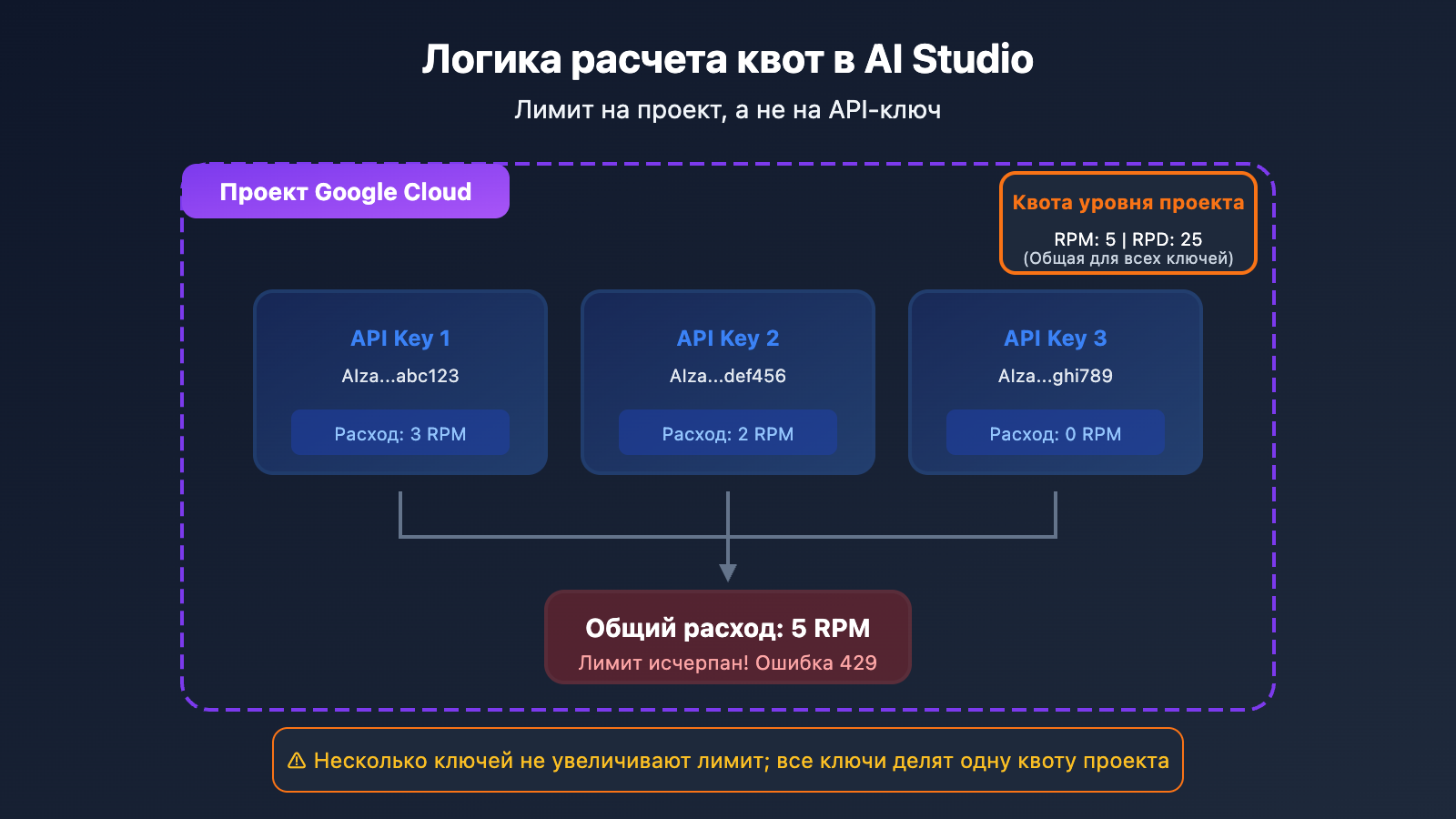This screenshot has width=1456, height=819.
Task: Toggle the Расход: 3 RPM indicator
Action: tap(400, 433)
